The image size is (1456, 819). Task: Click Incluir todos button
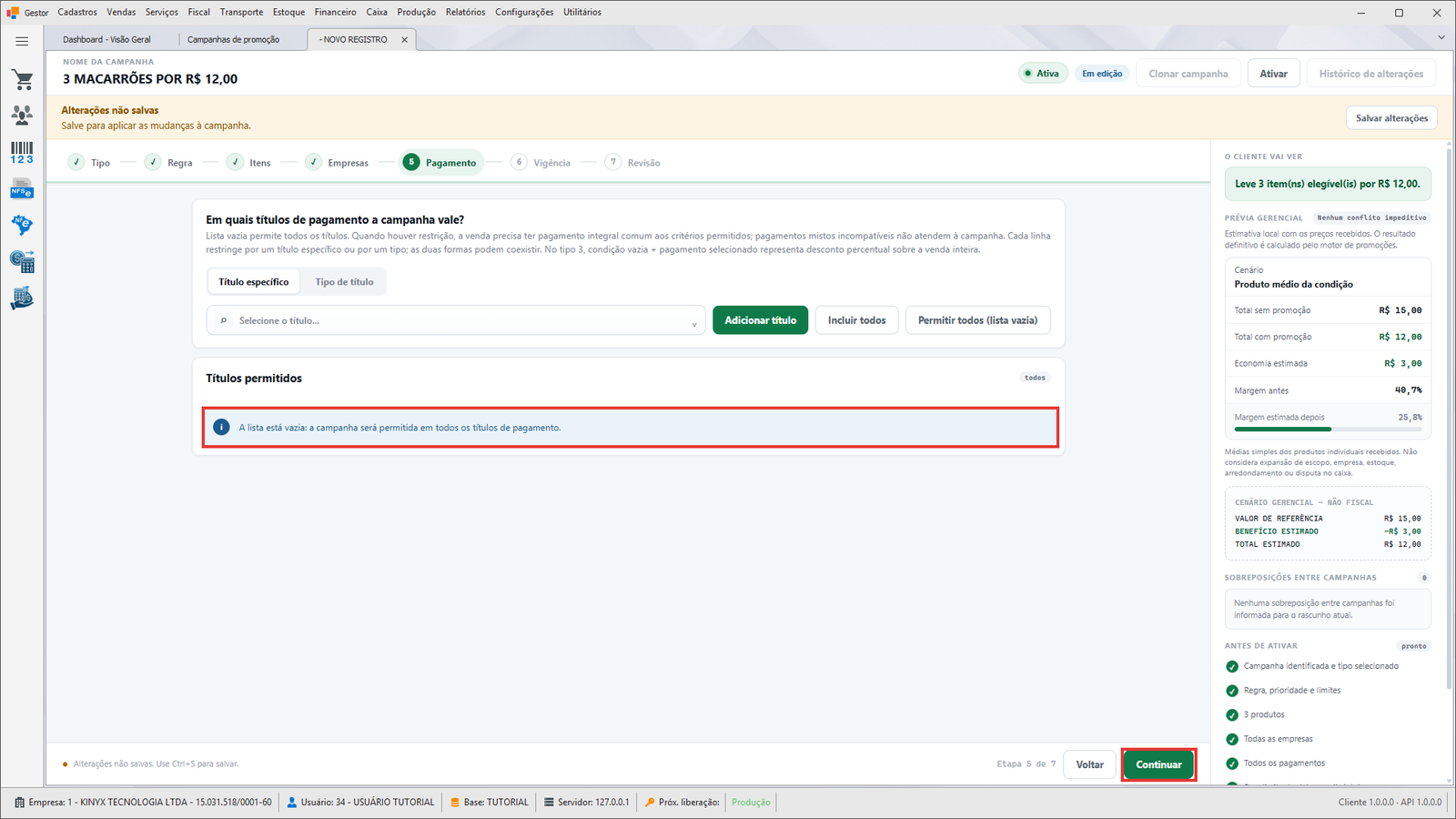(857, 320)
